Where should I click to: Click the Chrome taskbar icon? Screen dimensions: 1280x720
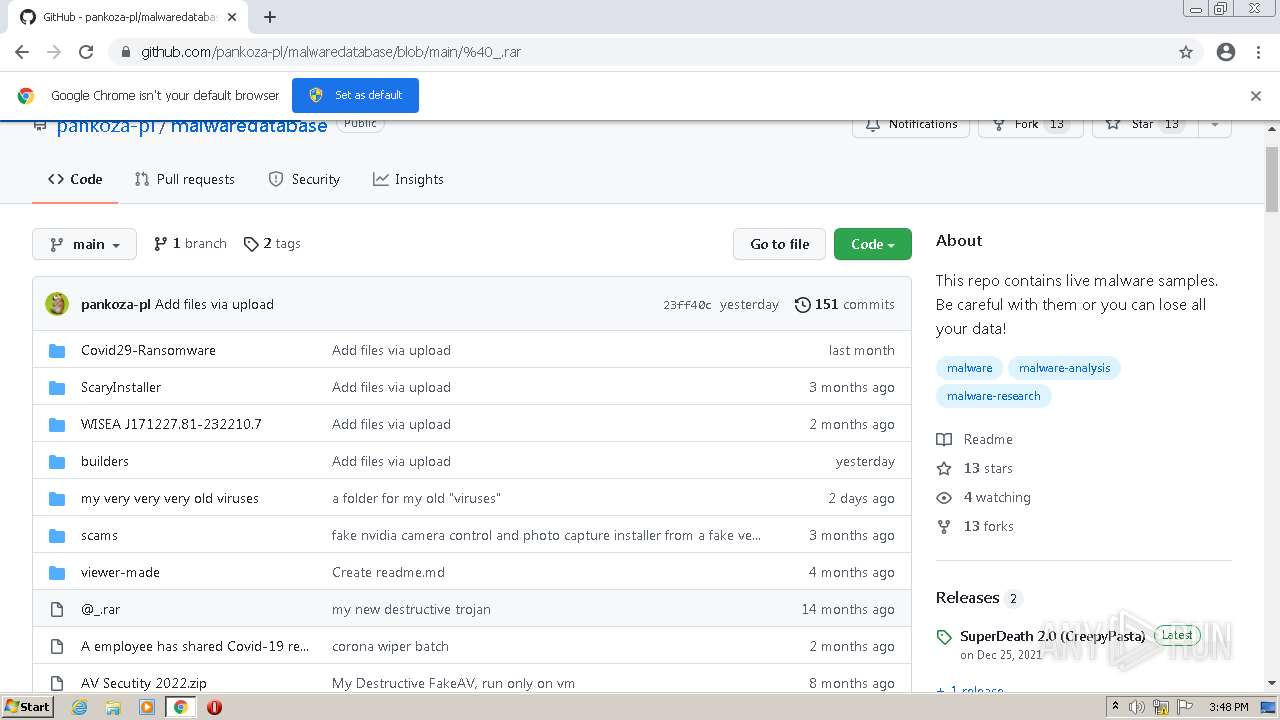pyautogui.click(x=181, y=707)
